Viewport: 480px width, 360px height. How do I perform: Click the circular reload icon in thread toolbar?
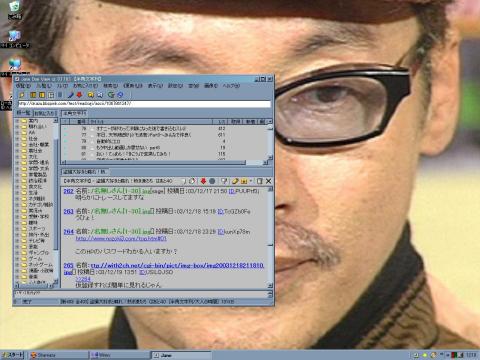tap(192, 181)
